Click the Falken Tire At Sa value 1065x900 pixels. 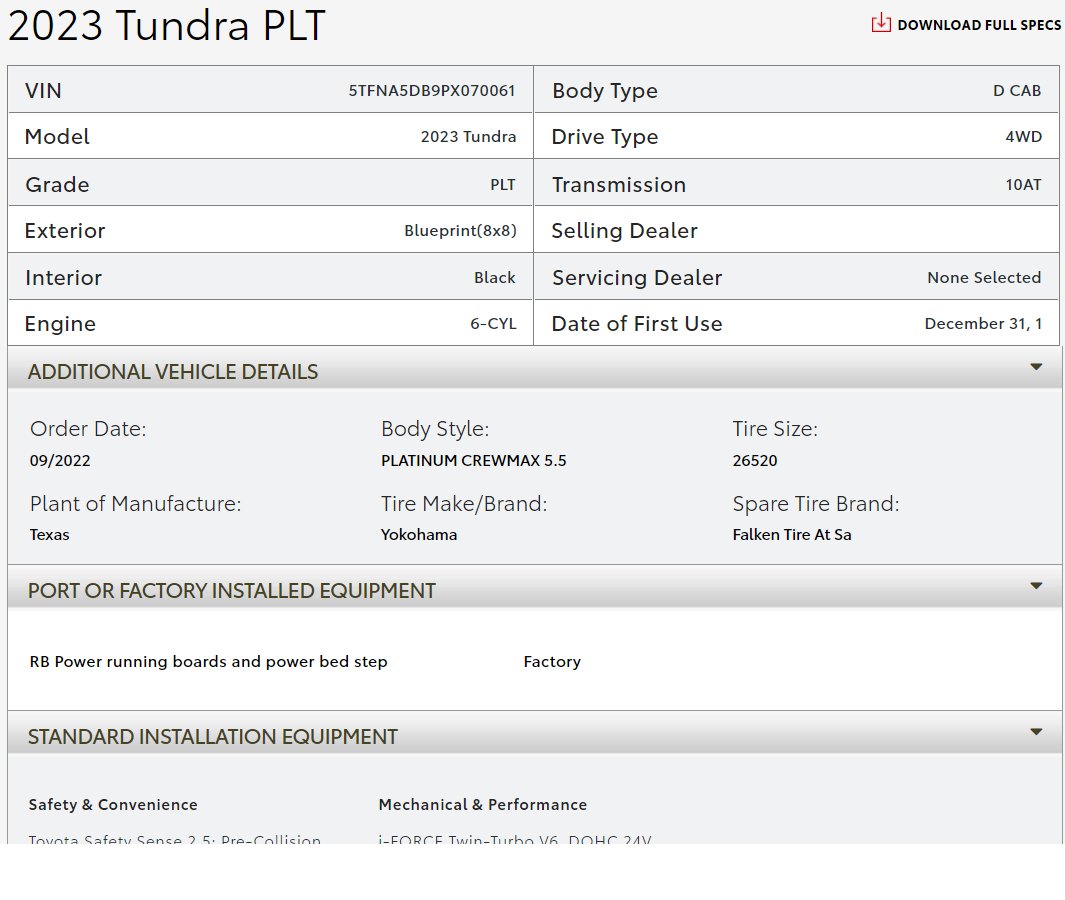point(792,535)
